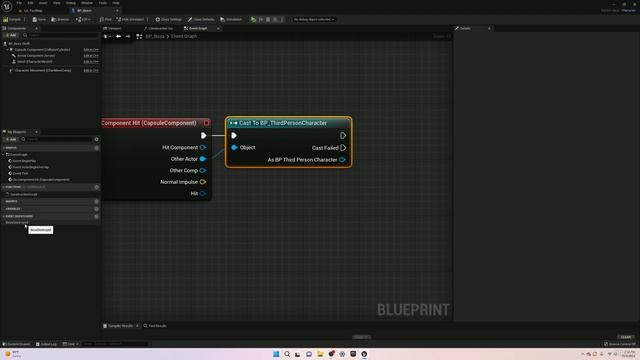Select Event Tick in My Blueprint

pyautogui.click(x=20, y=173)
